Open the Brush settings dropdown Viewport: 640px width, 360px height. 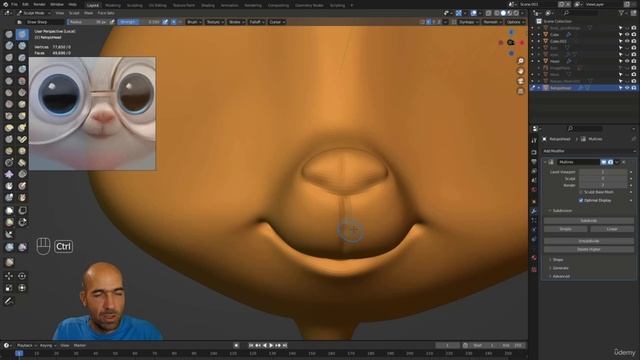pyautogui.click(x=194, y=22)
